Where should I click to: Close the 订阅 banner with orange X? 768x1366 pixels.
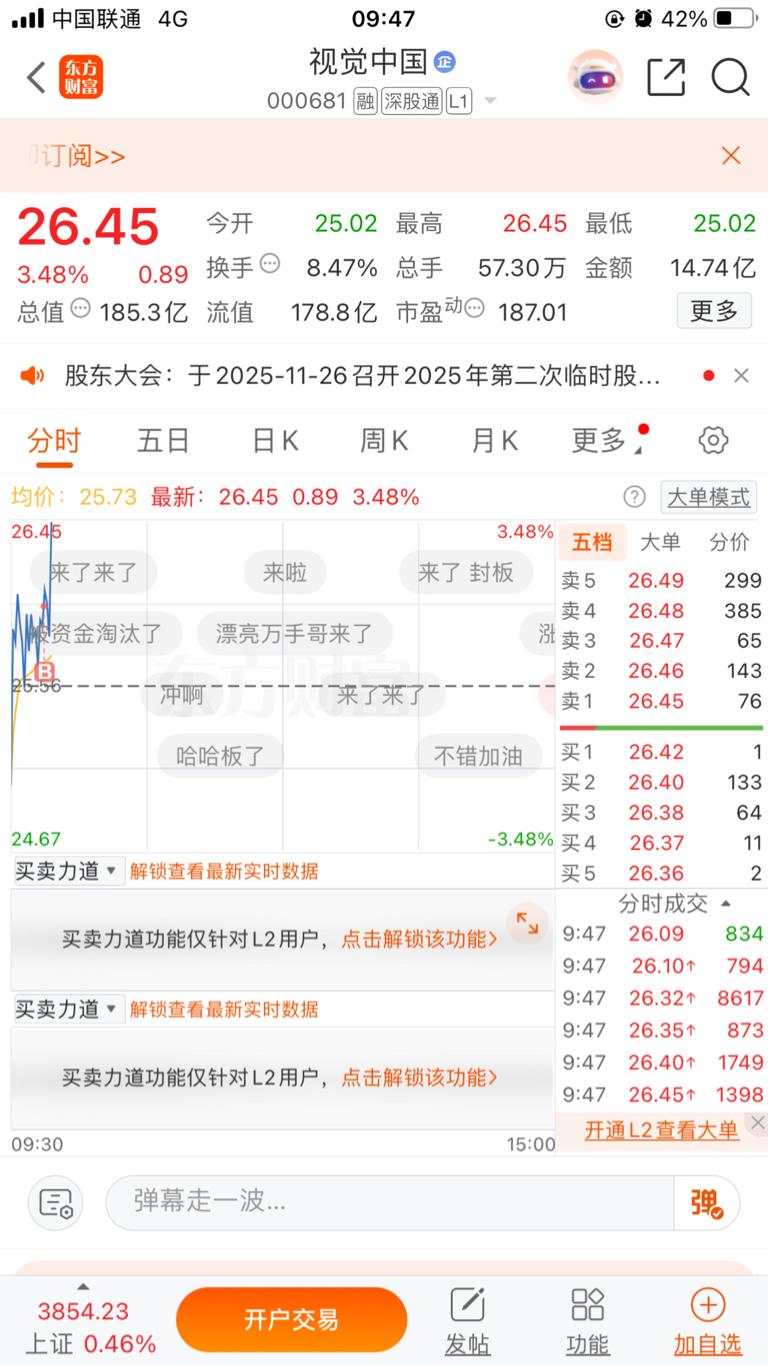[x=731, y=155]
